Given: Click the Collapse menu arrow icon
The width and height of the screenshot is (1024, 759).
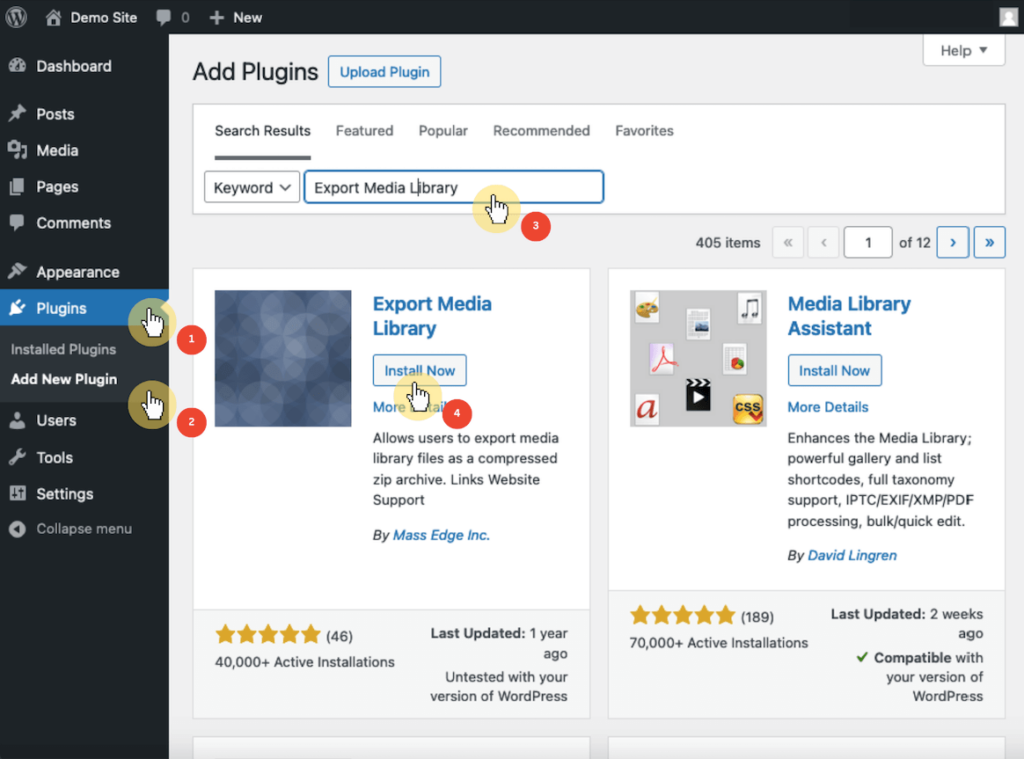Looking at the screenshot, I should click(18, 529).
